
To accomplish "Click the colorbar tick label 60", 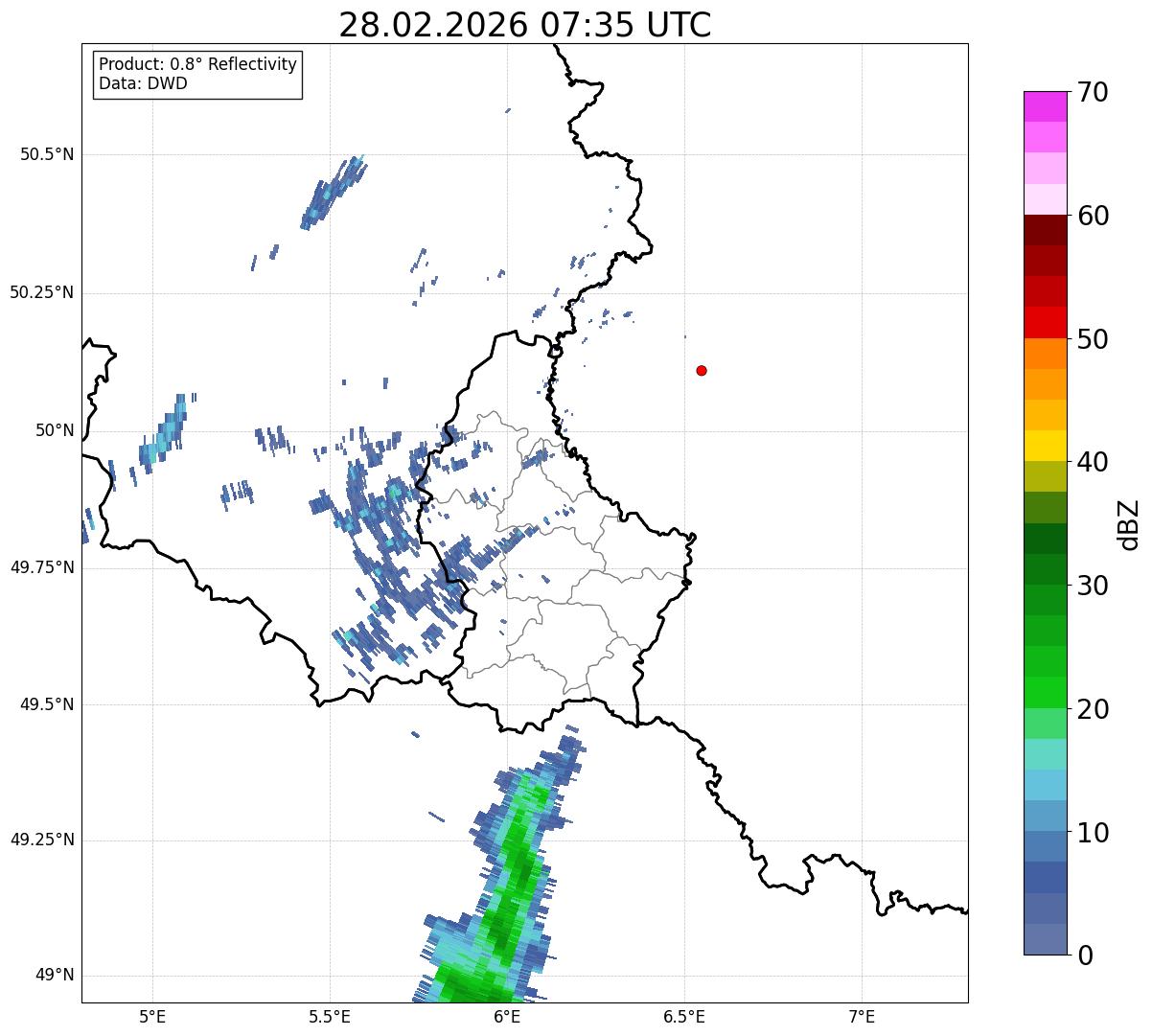I will [x=1093, y=216].
